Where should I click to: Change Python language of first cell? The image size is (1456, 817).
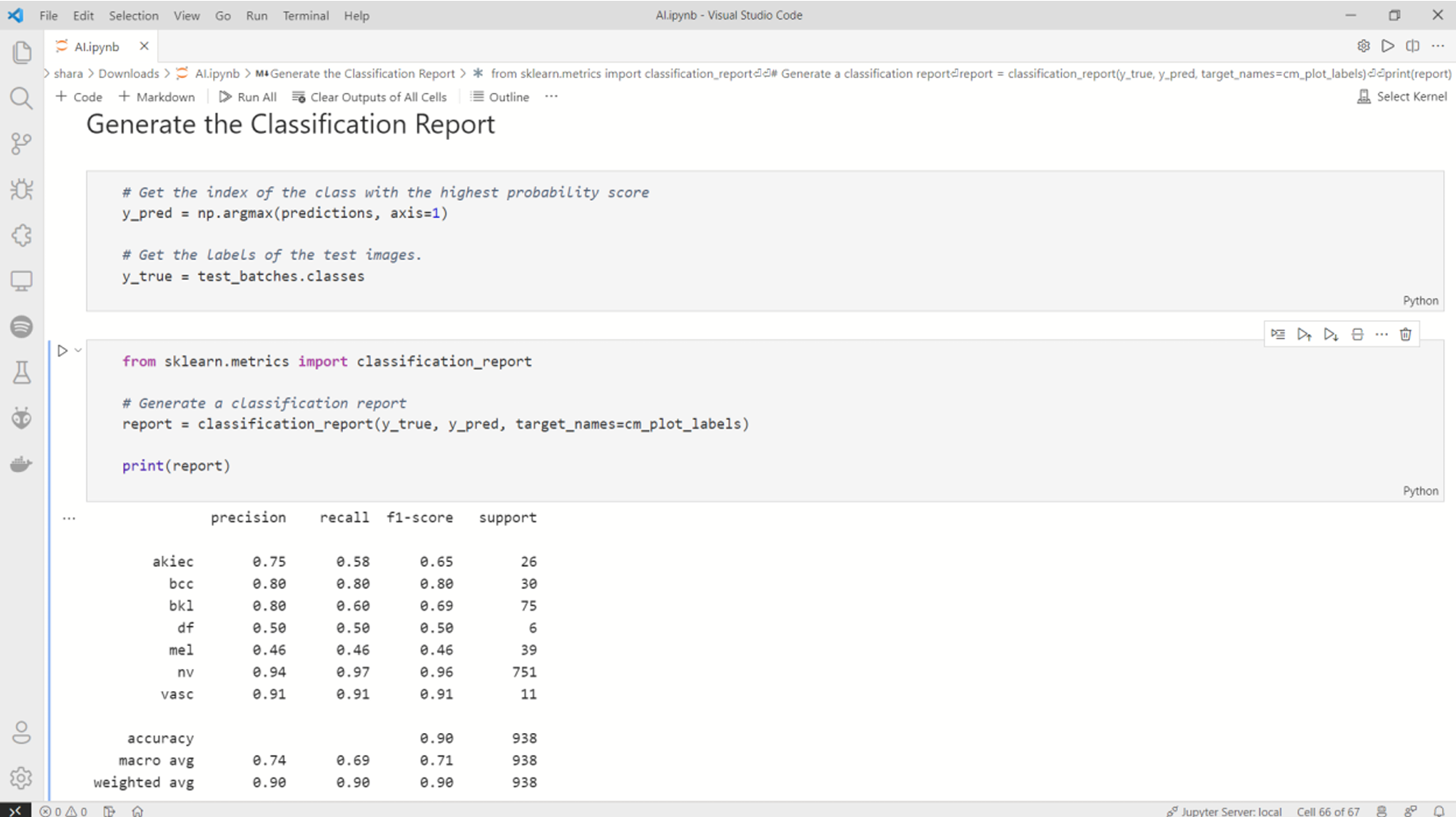(1421, 300)
